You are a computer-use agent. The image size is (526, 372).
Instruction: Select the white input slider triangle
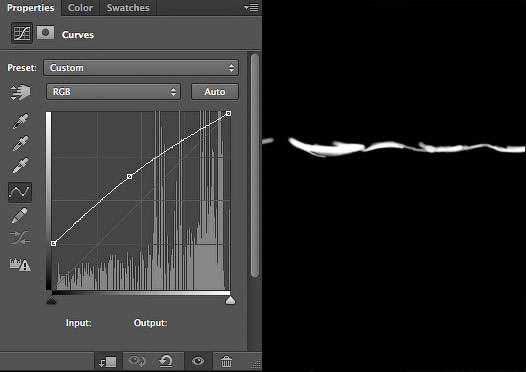(230, 300)
